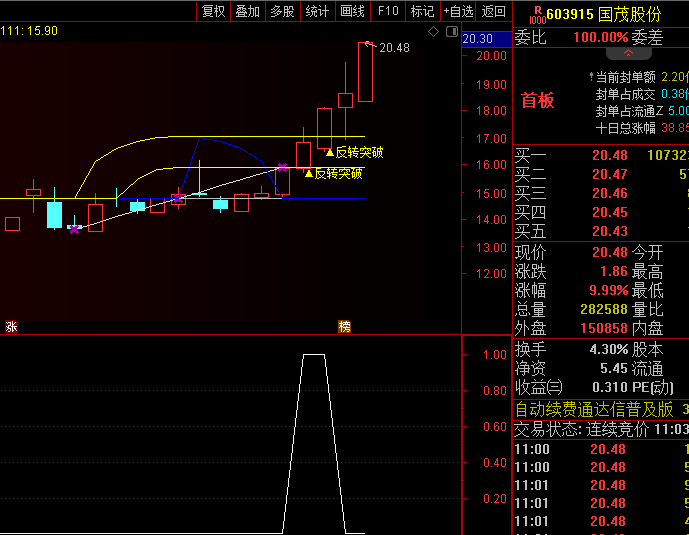Click the 封单占流通Z label

629,111
